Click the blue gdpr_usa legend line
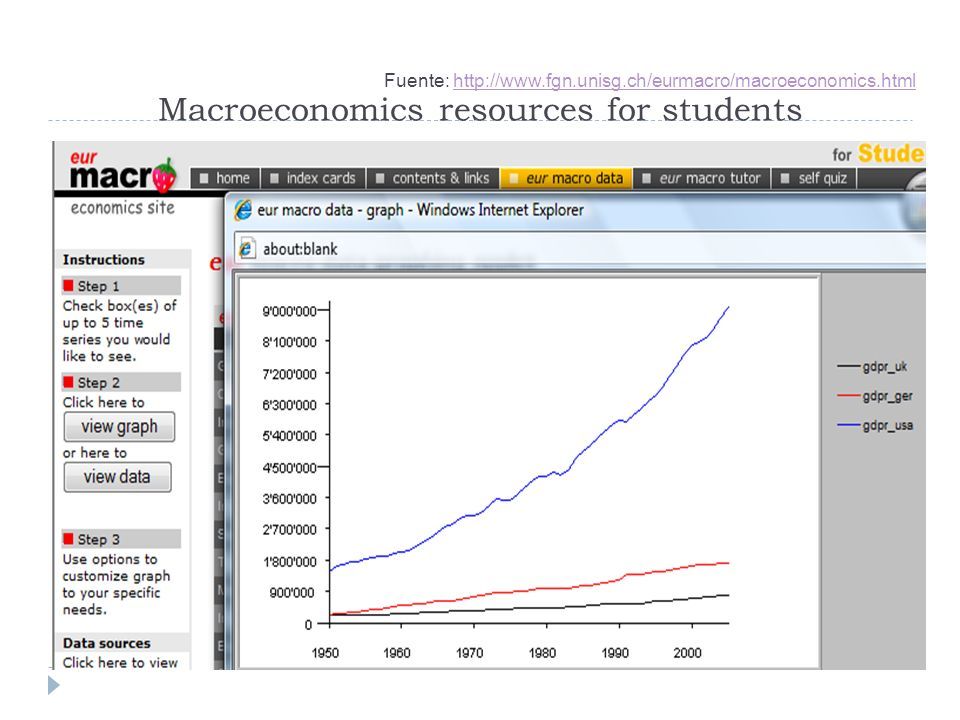960x720 pixels. (849, 425)
